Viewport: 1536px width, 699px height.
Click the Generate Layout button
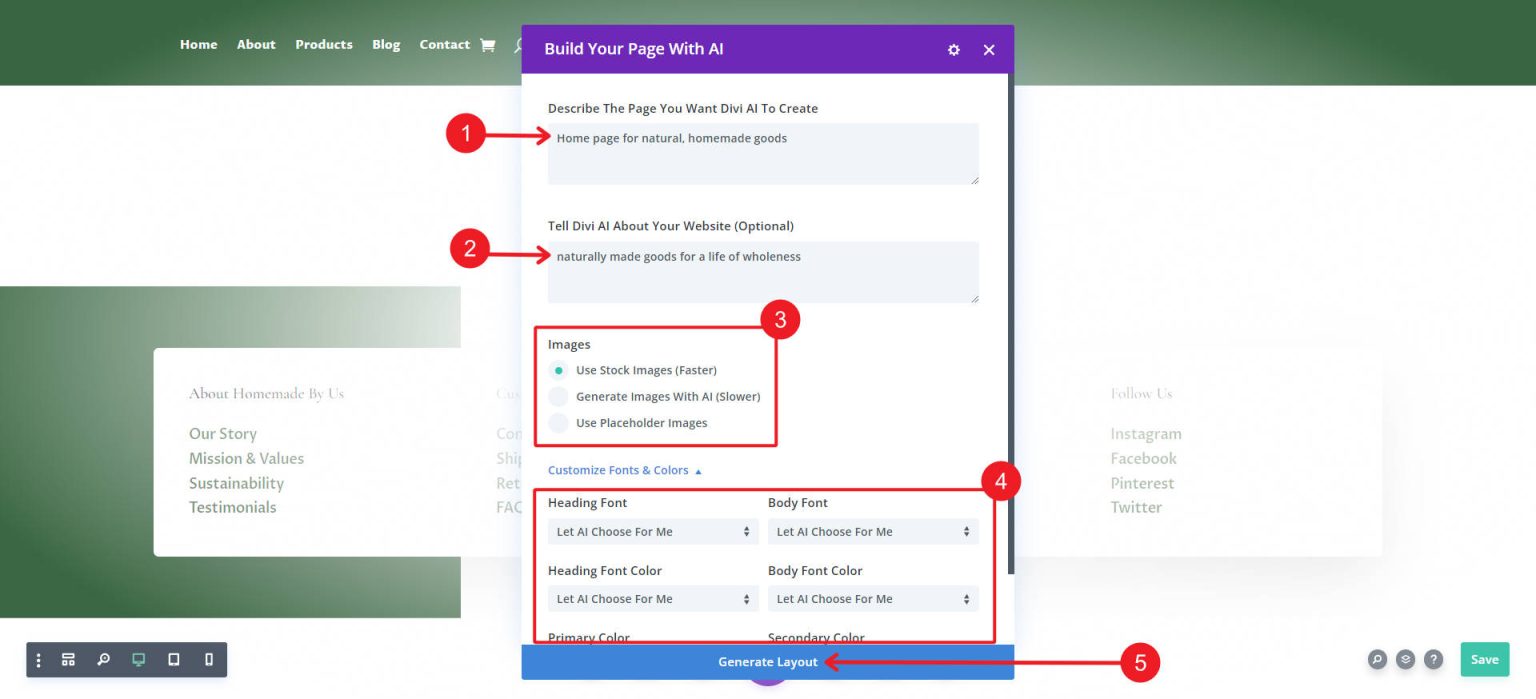tap(768, 662)
